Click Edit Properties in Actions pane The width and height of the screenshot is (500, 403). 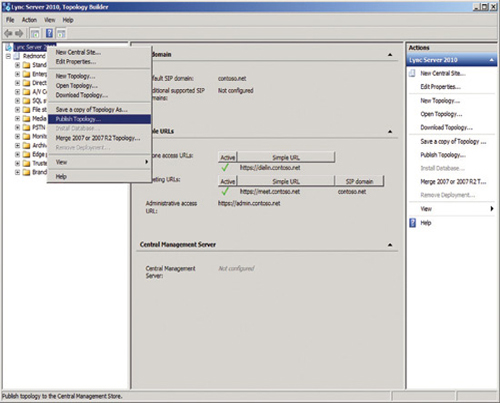pos(440,87)
